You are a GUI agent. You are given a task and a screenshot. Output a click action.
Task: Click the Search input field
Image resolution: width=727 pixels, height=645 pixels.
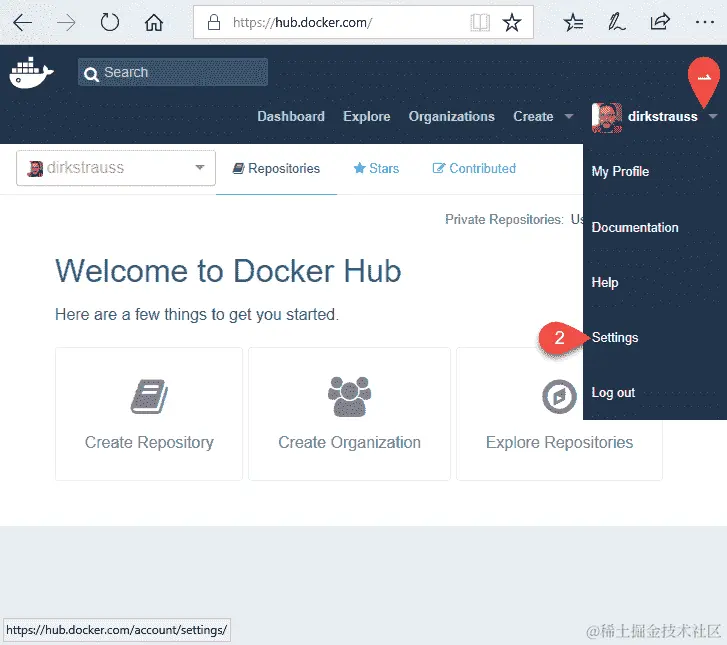pyautogui.click(x=172, y=72)
